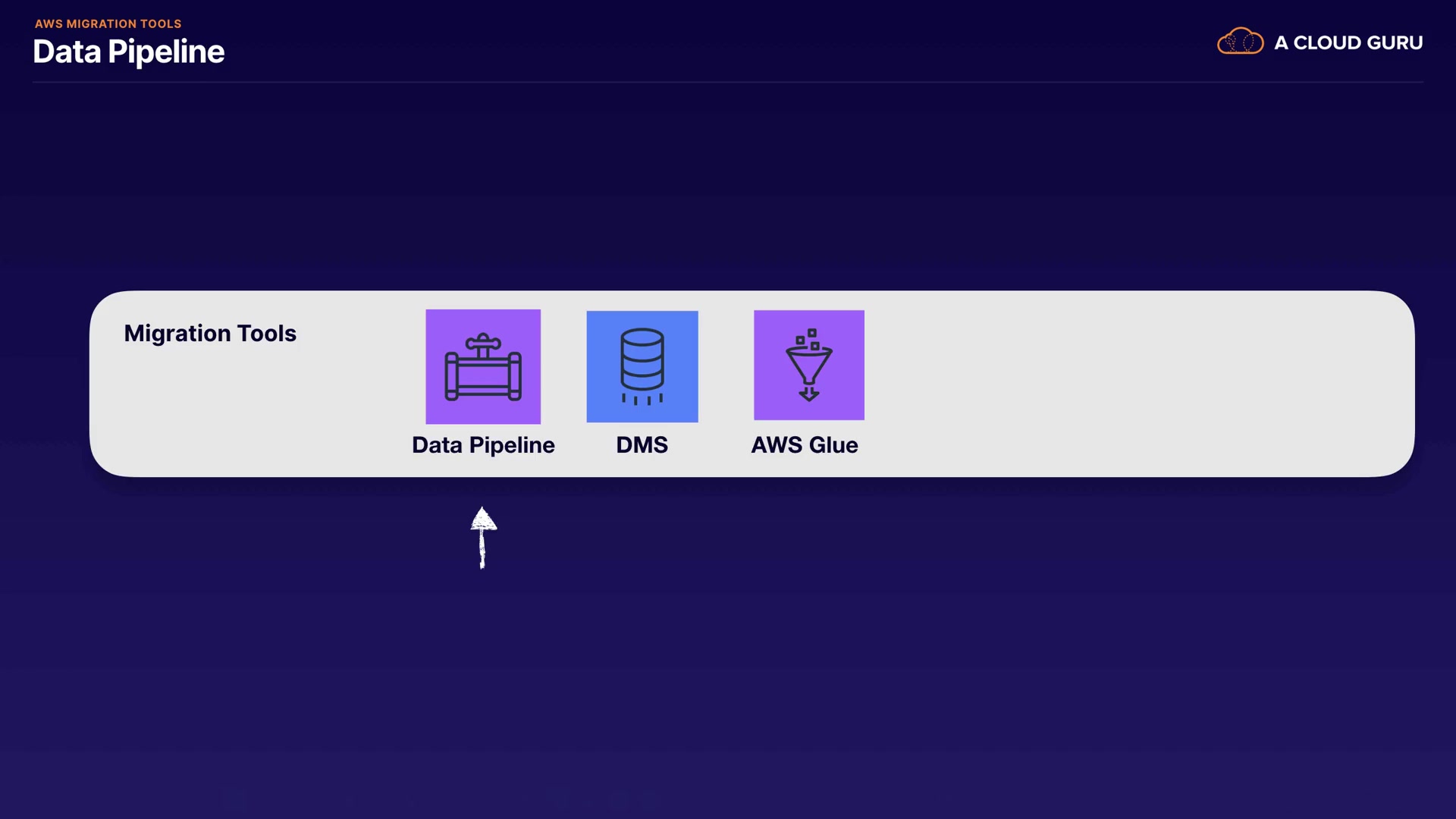The height and width of the screenshot is (819, 1456).
Task: Click the orange AWS MIGRATION TOOLS subtitle
Action: click(108, 24)
